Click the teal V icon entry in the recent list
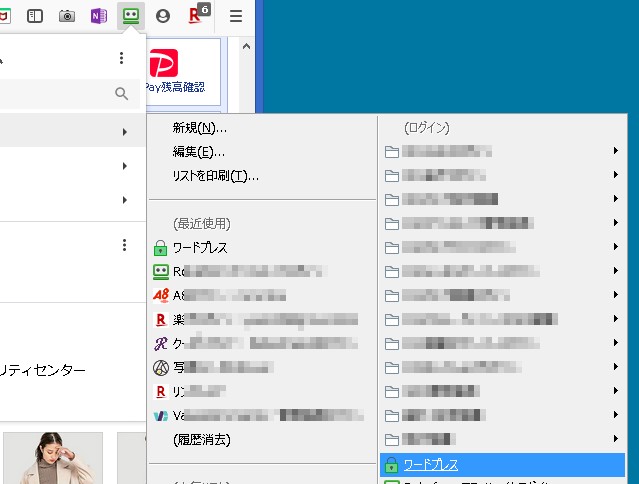The height and width of the screenshot is (484, 639). click(x=161, y=416)
